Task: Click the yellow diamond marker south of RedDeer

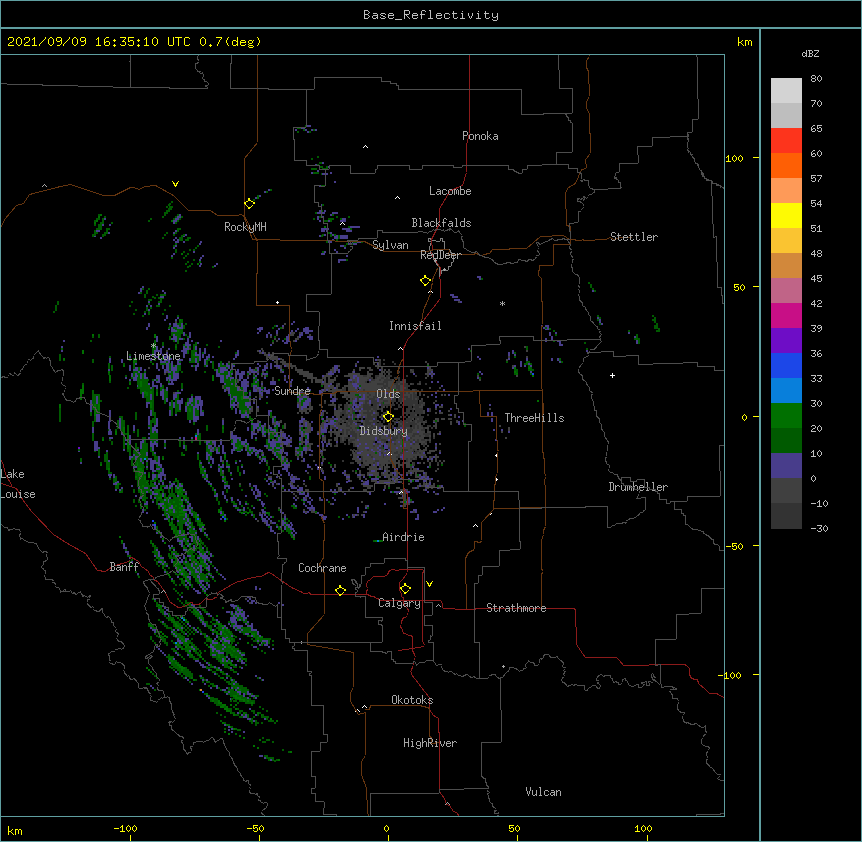Action: coord(426,280)
